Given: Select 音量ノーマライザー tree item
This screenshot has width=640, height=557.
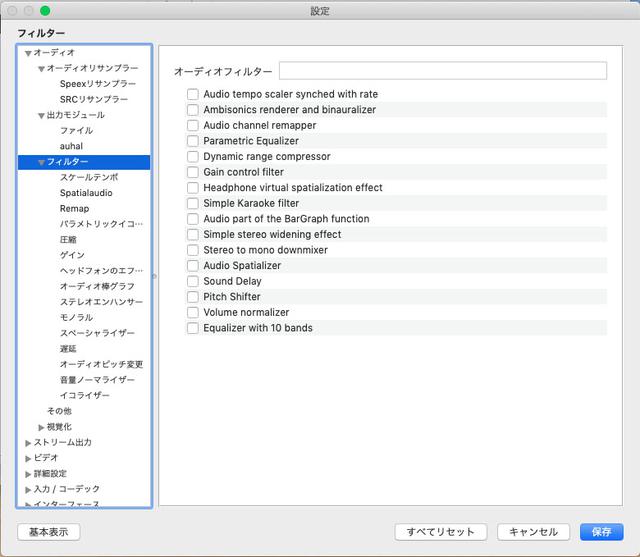Looking at the screenshot, I should click(x=97, y=380).
